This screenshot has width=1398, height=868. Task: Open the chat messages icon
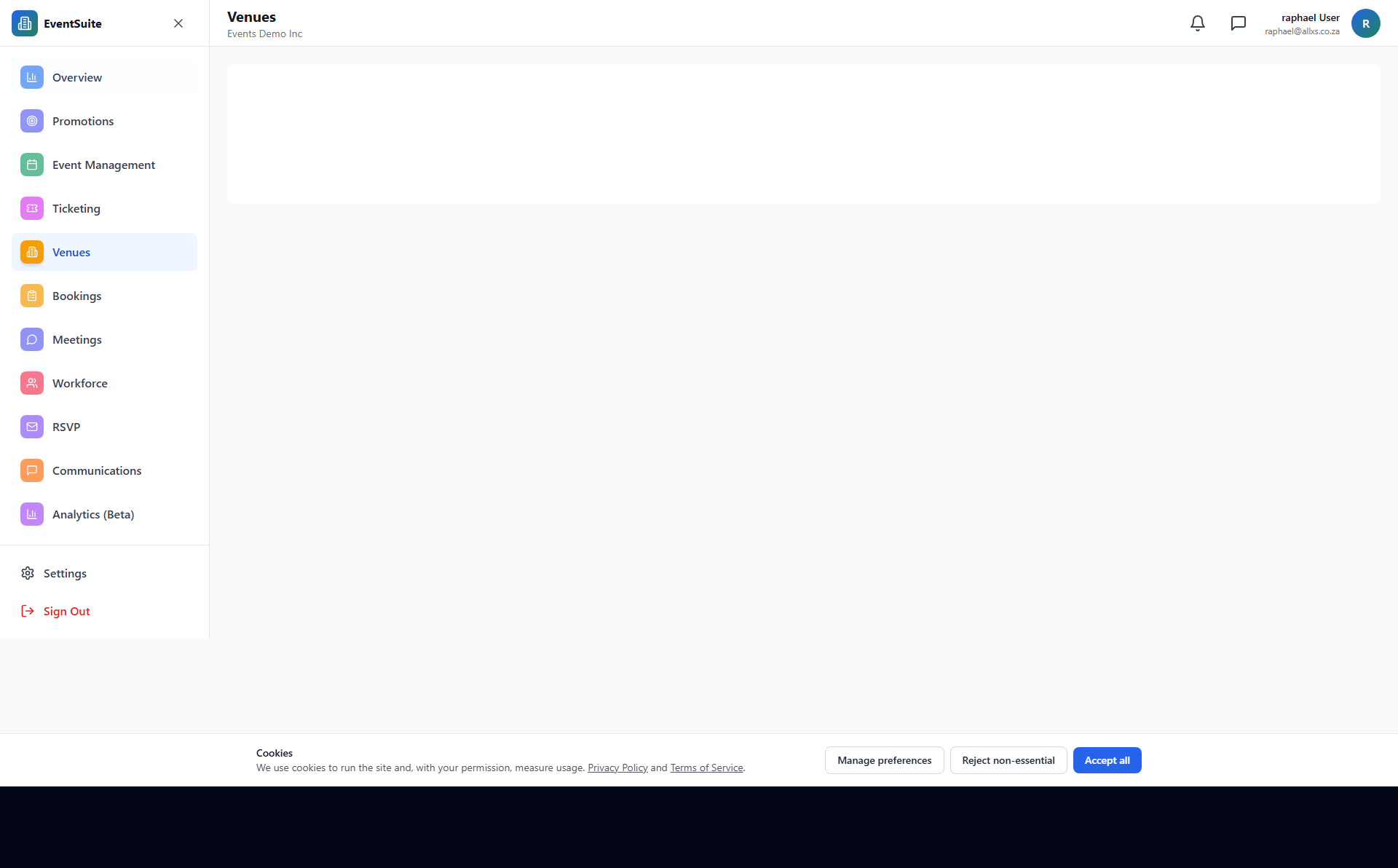1239,23
